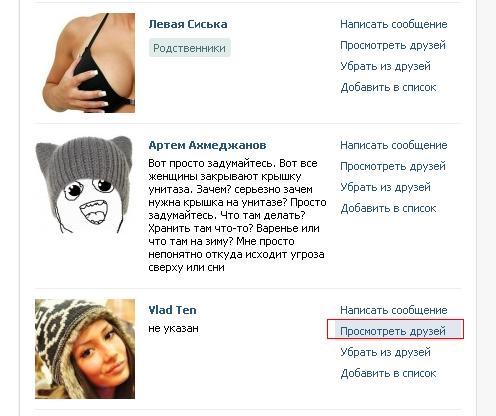
Task: Click highlighted Просмотреть друзей for Vlad Ten
Action: [x=395, y=329]
